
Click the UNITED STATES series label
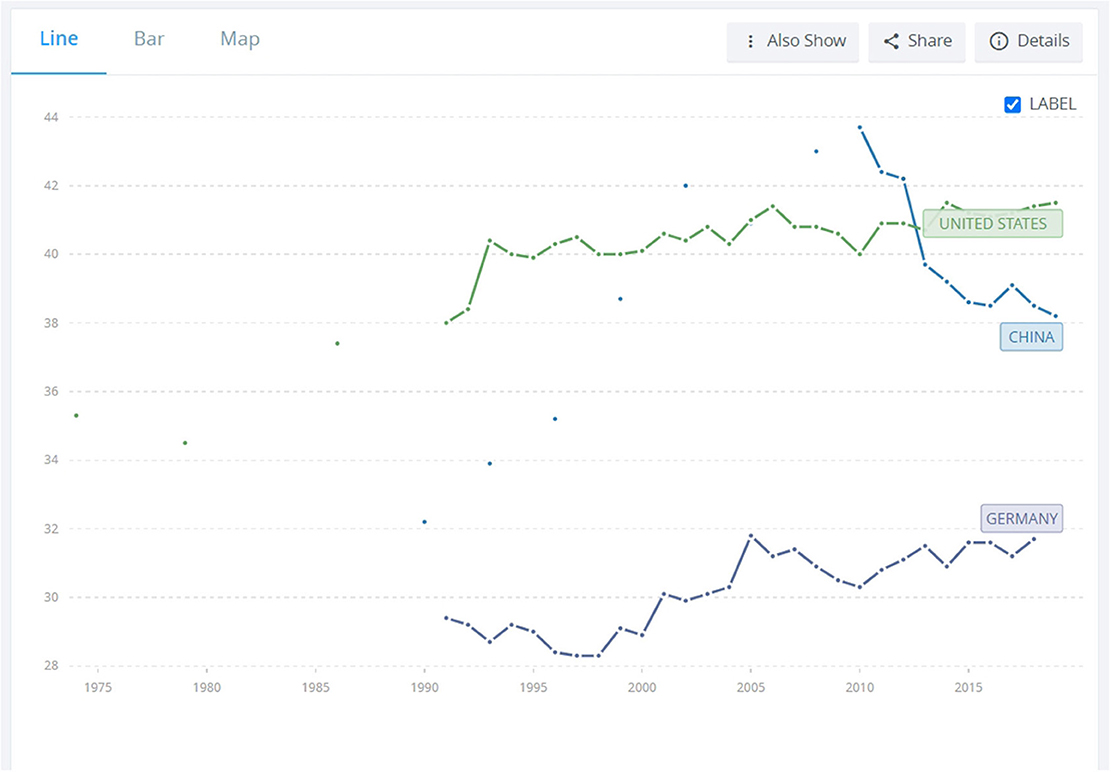coord(993,224)
